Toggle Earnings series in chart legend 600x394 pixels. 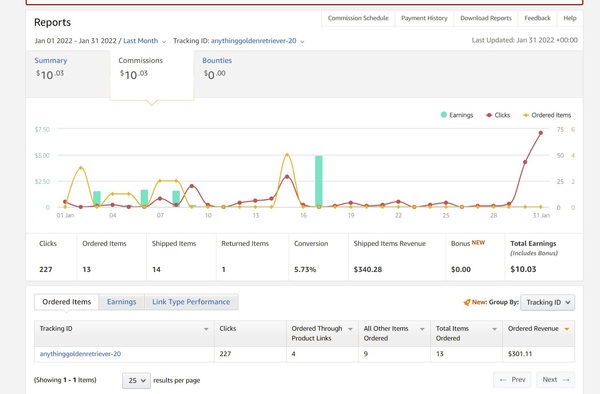point(457,115)
